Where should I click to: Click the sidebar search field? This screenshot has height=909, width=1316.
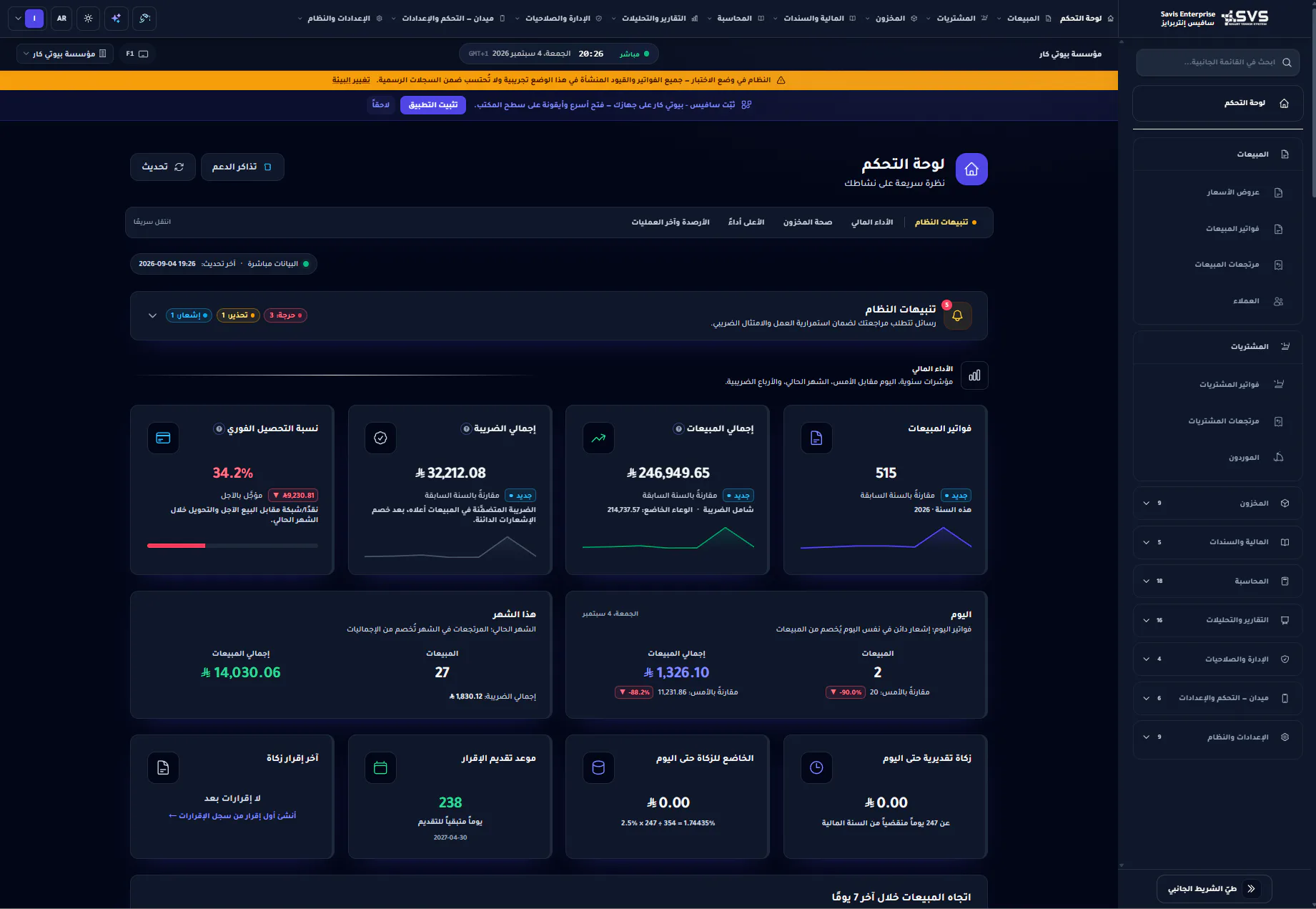pos(1217,62)
